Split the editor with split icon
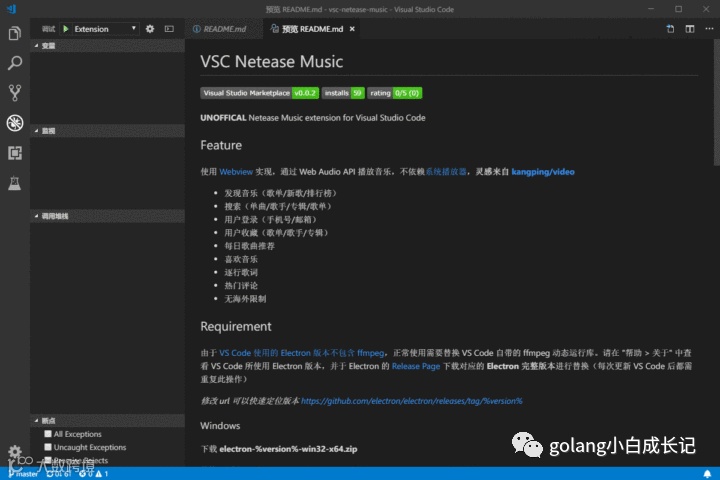Viewport: 720px width, 480px height. pyautogui.click(x=690, y=29)
